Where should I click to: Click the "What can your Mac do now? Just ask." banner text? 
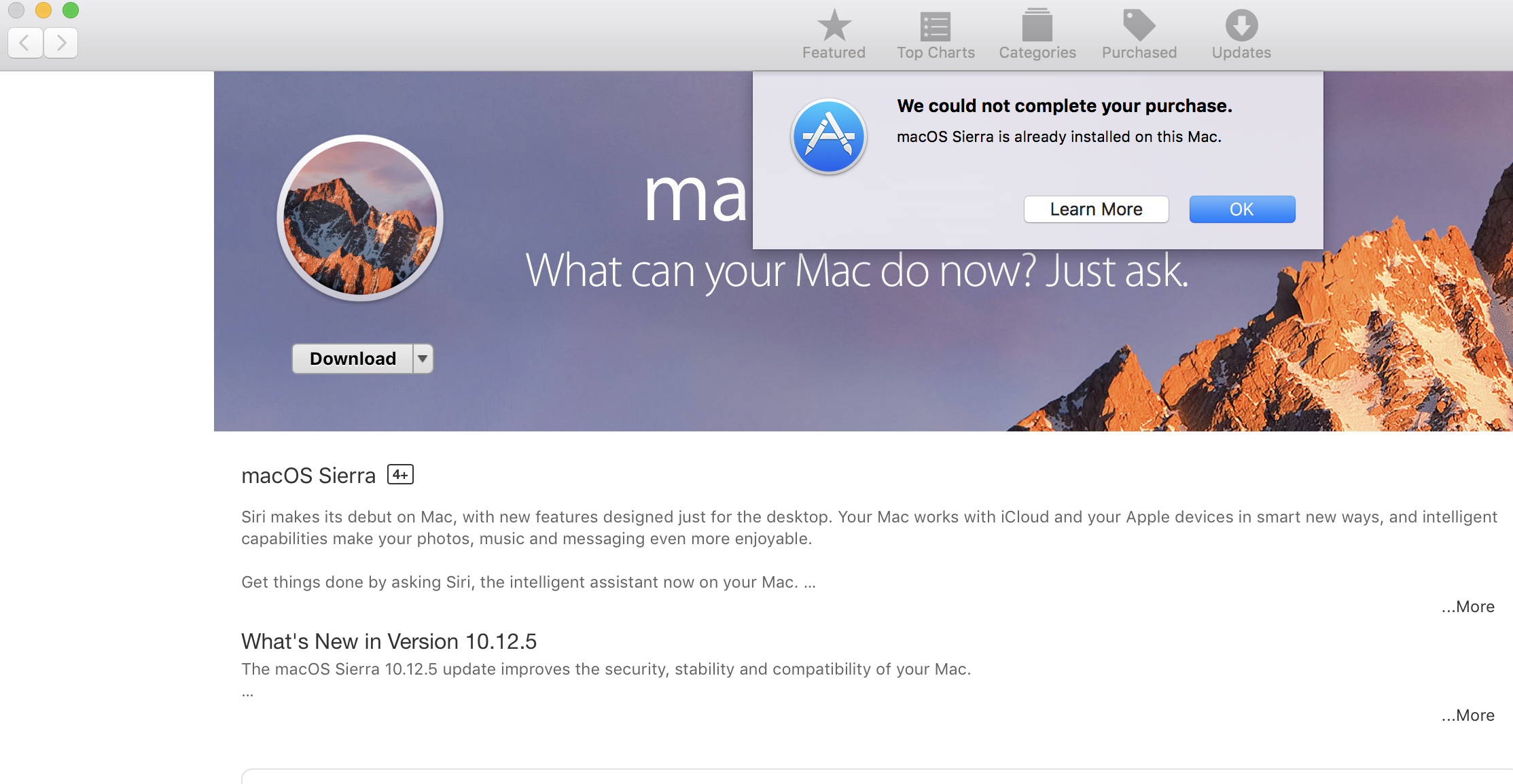[x=857, y=271]
